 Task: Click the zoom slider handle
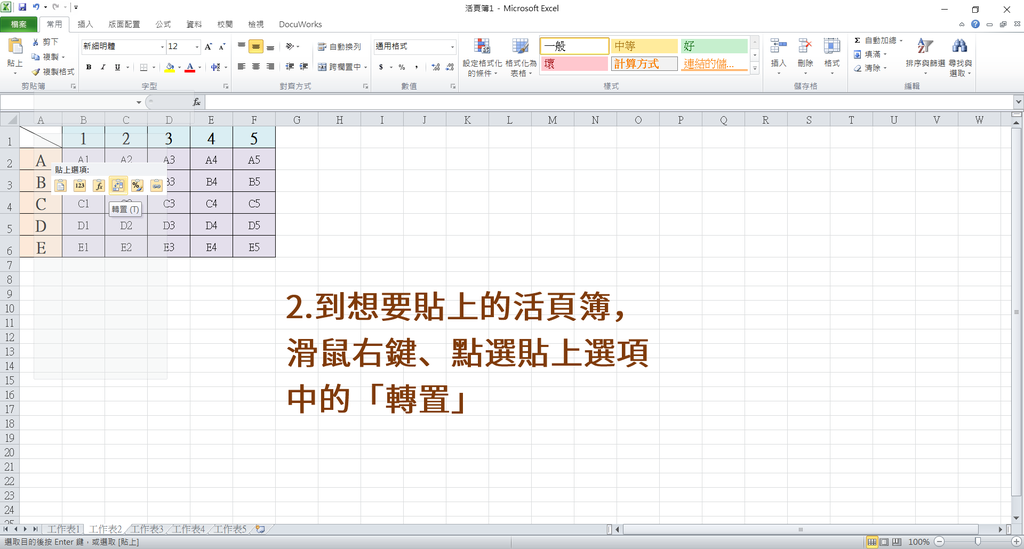[x=978, y=542]
